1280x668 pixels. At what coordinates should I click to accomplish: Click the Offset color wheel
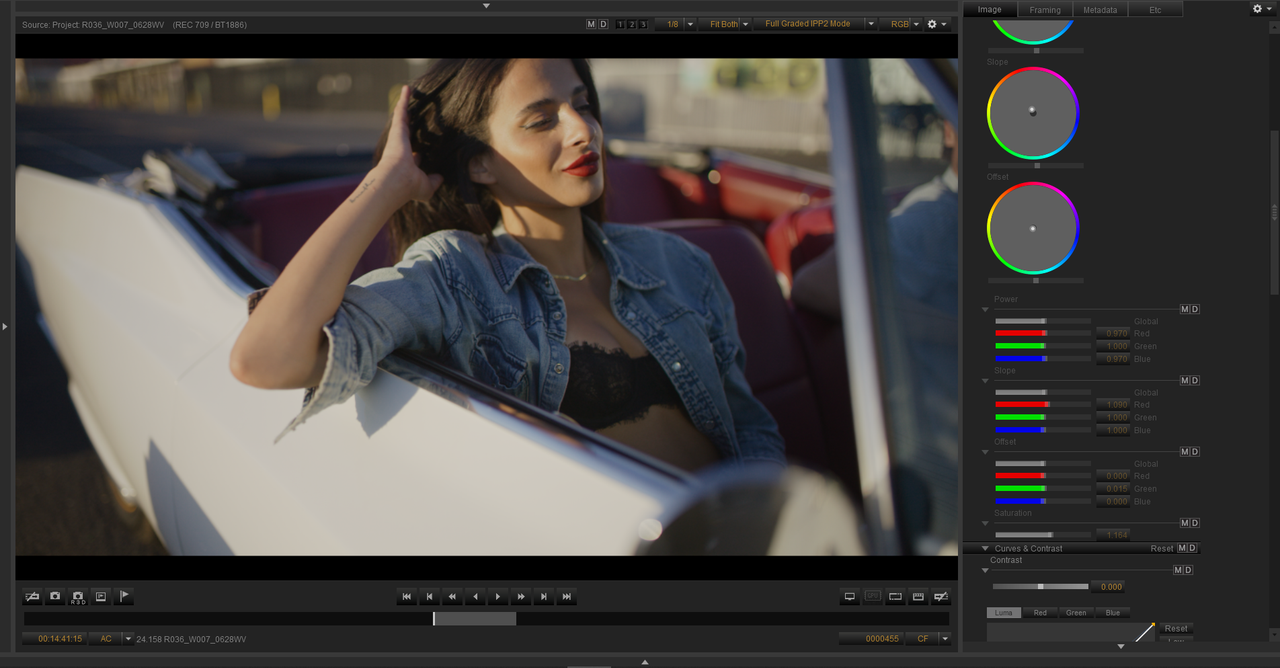point(1033,228)
